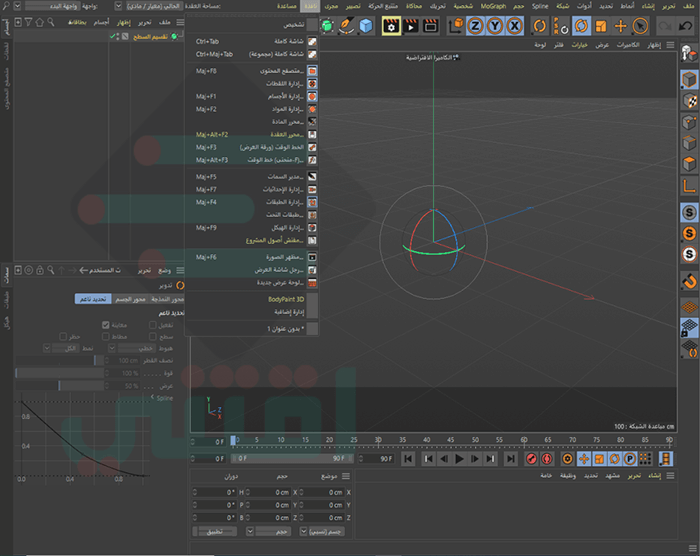Viewport: 700px width, 556px height.
Task: Click the blue cube primitive icon
Action: click(366, 26)
